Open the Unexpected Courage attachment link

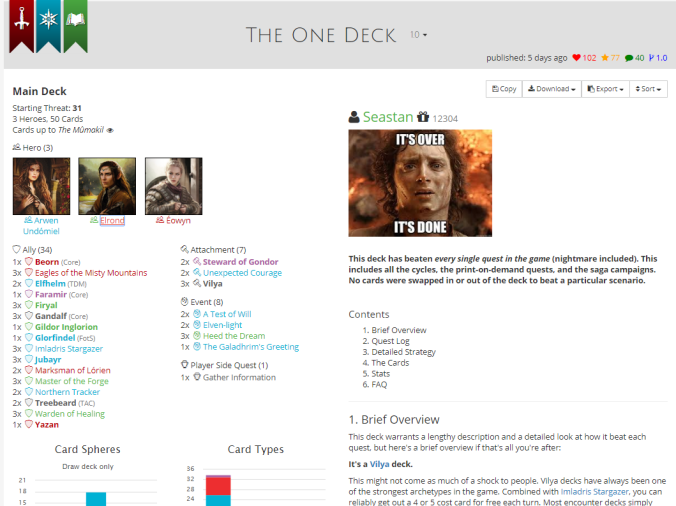point(242,273)
